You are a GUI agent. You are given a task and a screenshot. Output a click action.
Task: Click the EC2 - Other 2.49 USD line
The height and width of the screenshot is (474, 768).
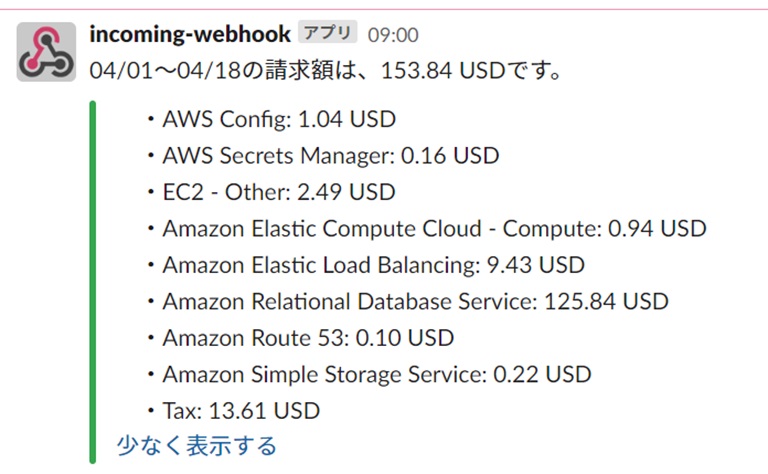tap(279, 192)
